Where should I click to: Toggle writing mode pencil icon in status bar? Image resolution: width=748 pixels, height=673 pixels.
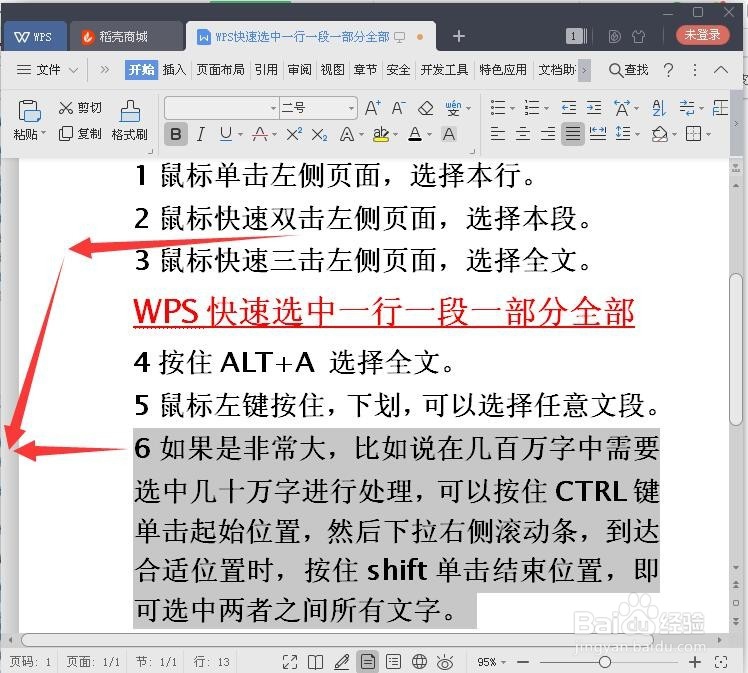pyautogui.click(x=342, y=662)
